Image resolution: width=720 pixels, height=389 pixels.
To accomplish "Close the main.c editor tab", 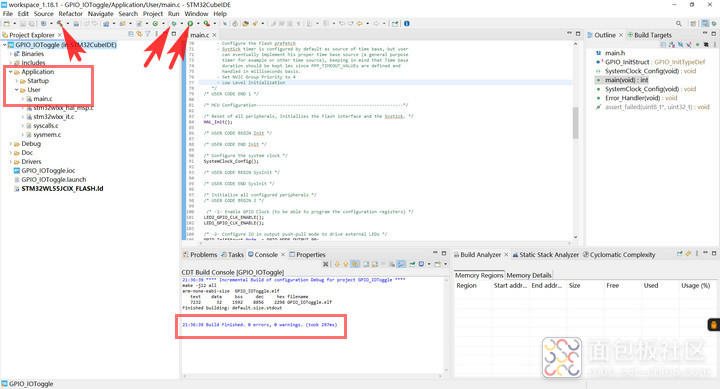I will 214,35.
